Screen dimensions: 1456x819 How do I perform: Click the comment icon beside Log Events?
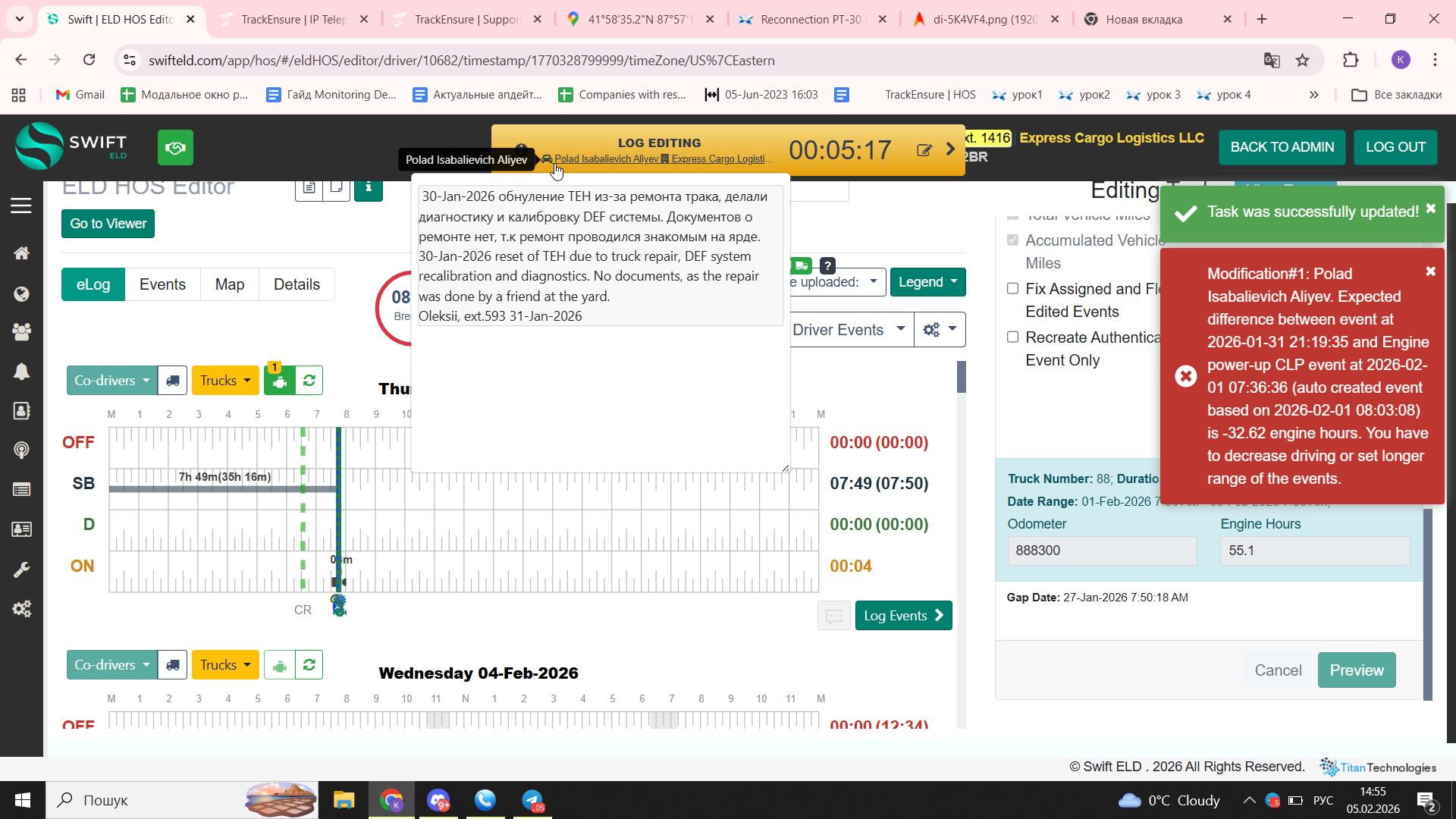click(833, 616)
